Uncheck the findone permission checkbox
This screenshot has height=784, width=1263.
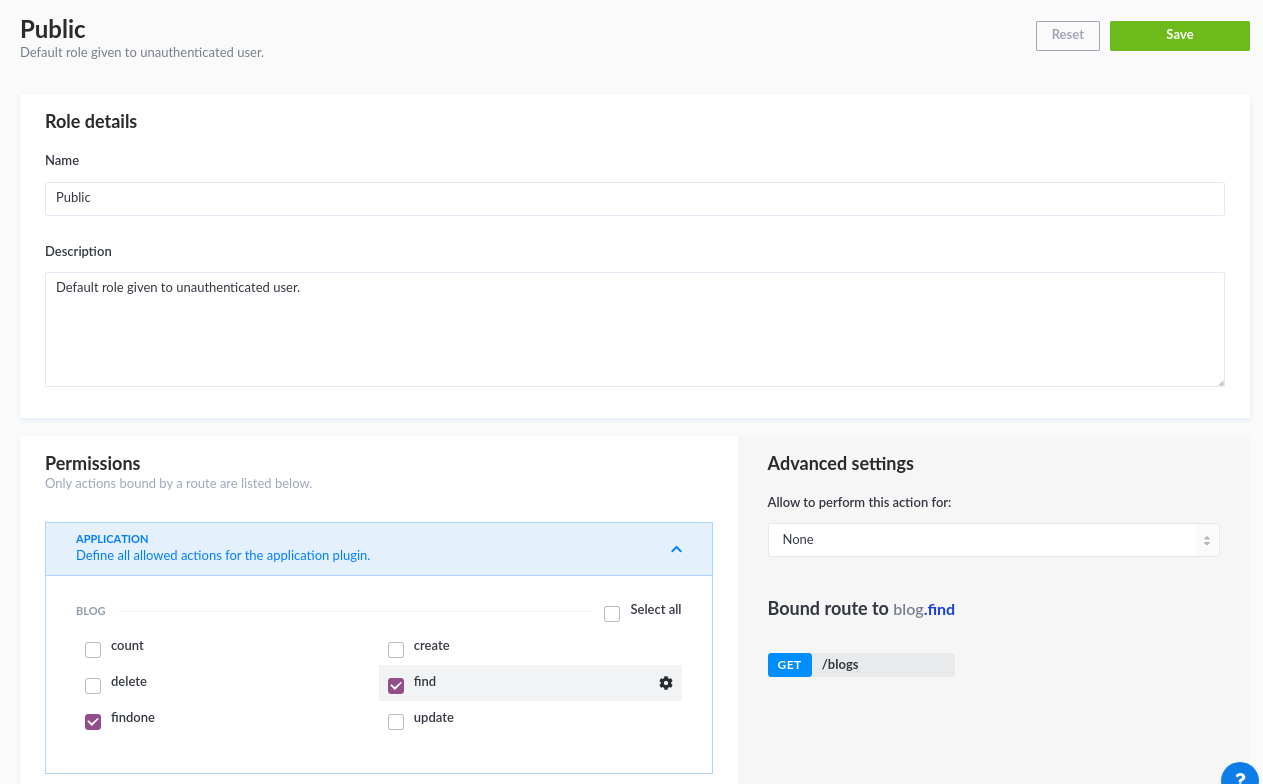[93, 722]
